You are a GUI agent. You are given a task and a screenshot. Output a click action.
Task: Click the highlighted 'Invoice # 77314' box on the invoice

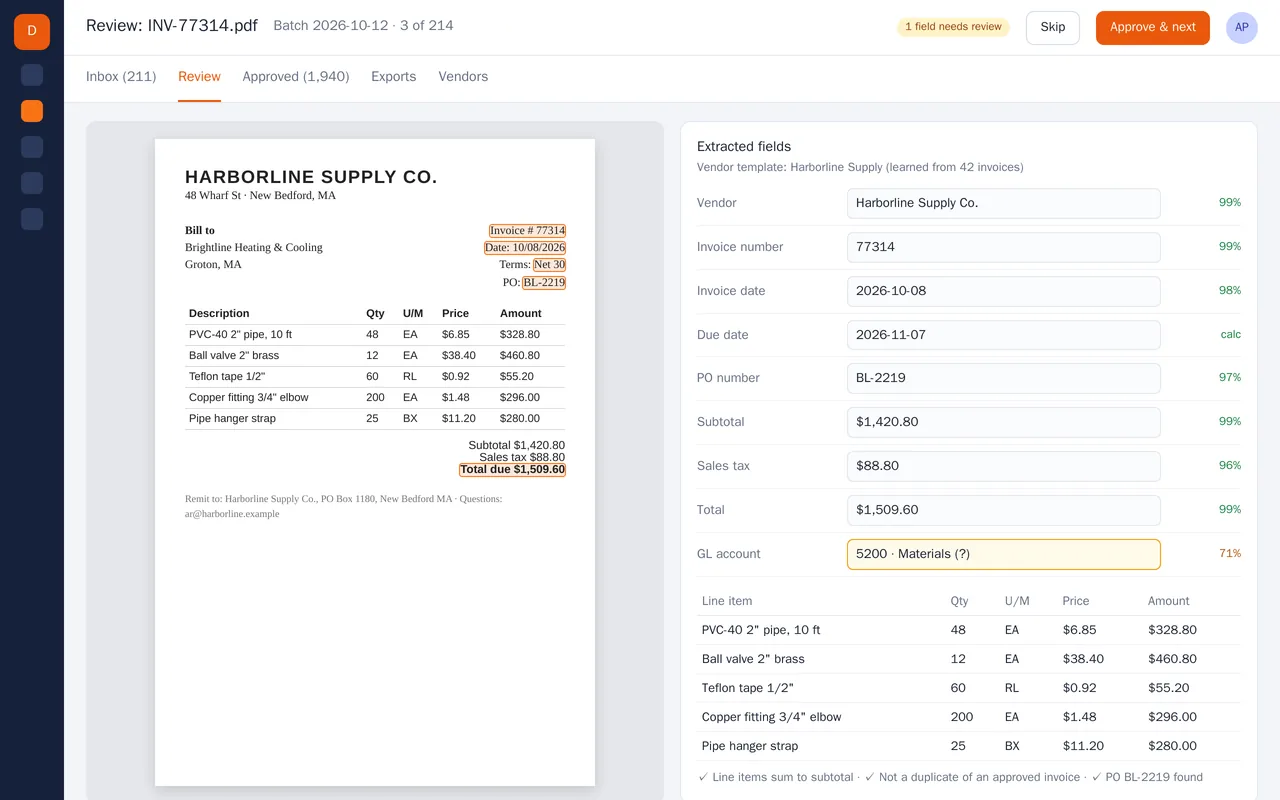point(527,230)
